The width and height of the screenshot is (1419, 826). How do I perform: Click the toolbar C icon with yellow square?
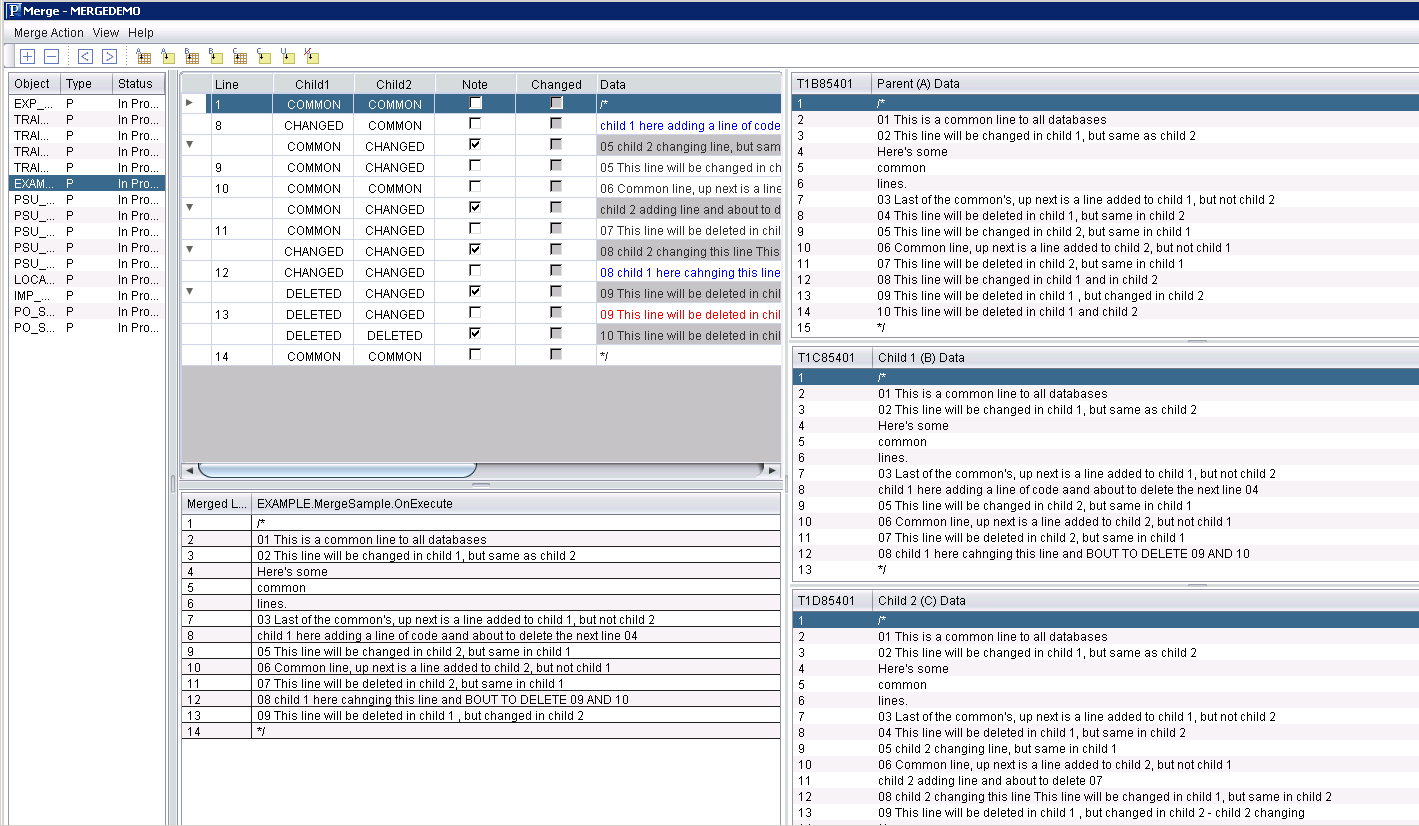point(263,56)
